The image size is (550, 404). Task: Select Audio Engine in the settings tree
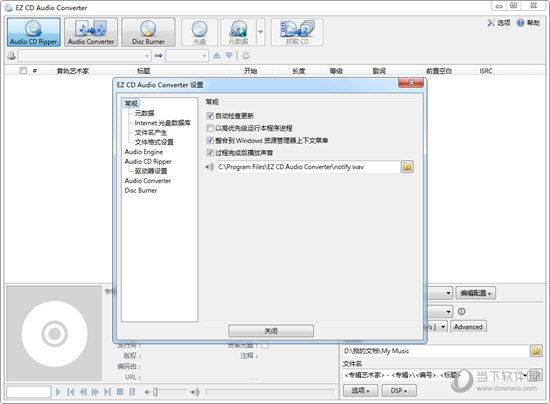[x=144, y=152]
